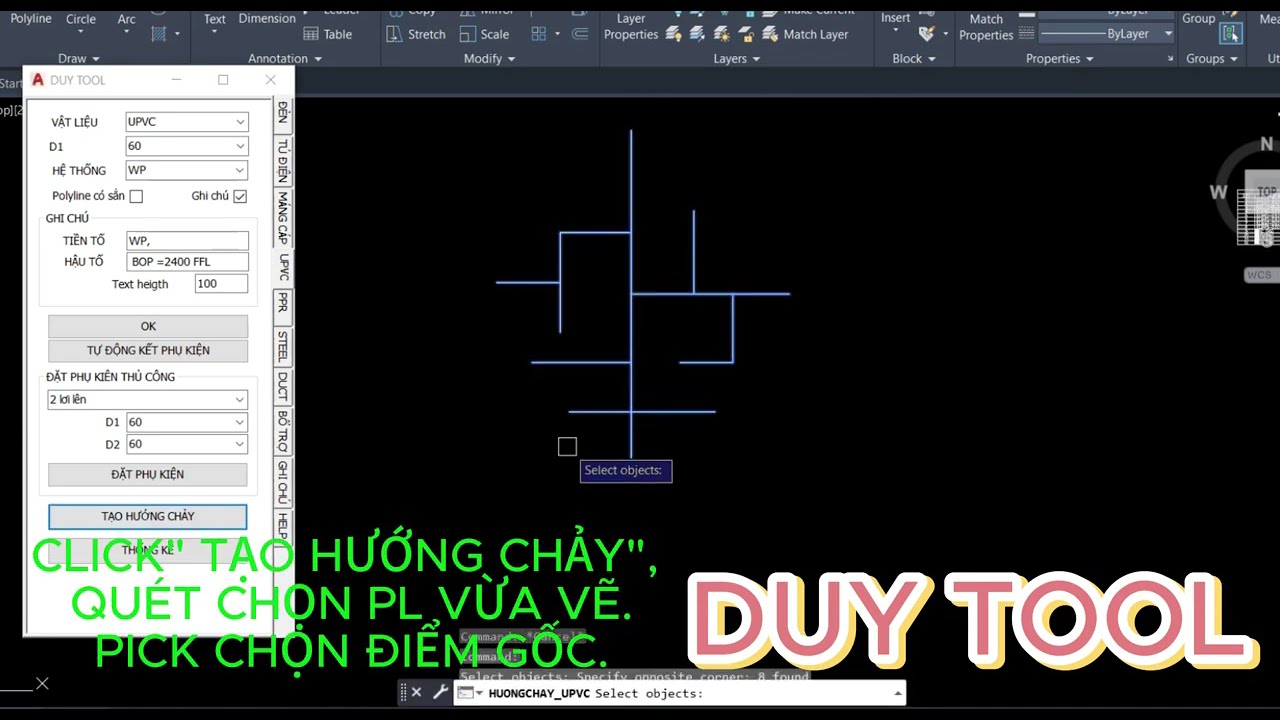
Task: Select the Hatch icon in Draw panel
Action: coord(158,33)
